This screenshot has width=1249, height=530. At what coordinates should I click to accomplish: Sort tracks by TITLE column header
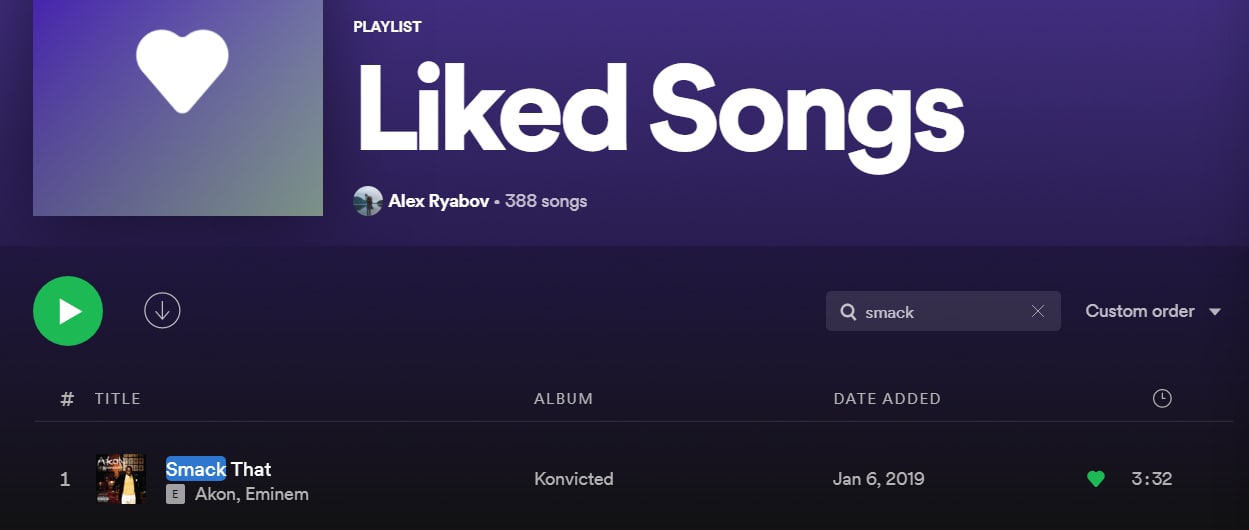click(118, 398)
